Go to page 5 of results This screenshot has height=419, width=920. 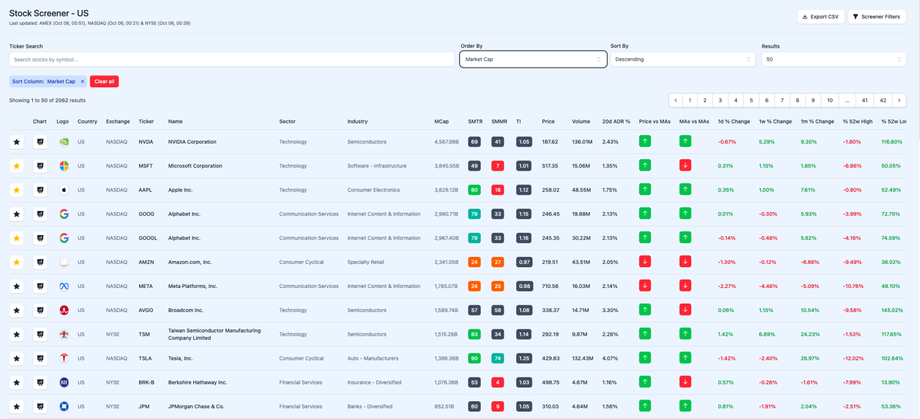pos(751,100)
